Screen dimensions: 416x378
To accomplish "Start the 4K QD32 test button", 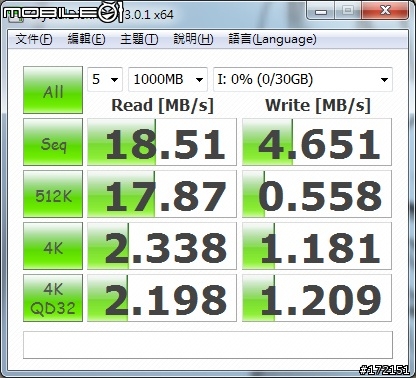I will [53, 298].
